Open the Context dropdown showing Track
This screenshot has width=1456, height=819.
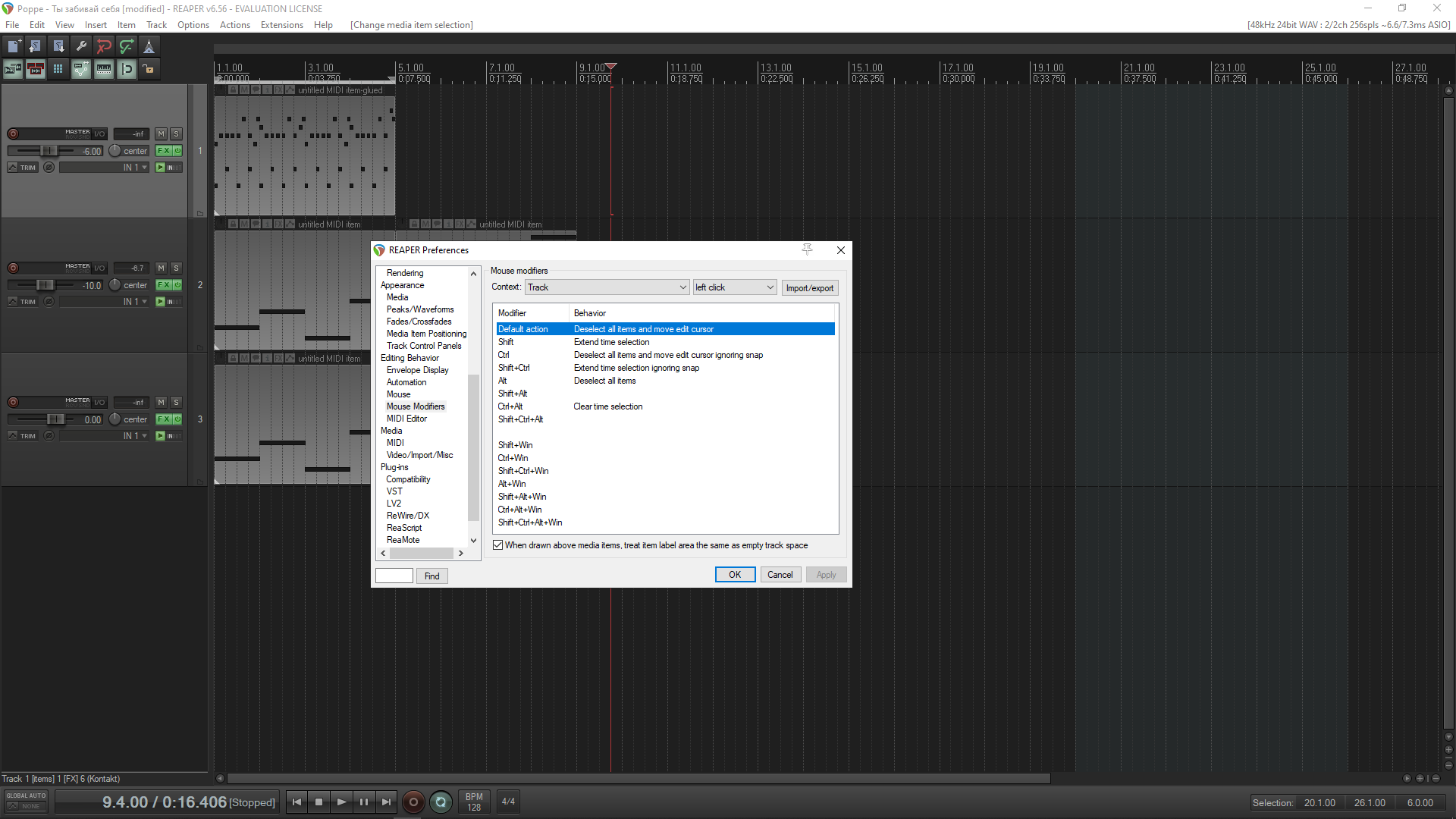point(607,287)
